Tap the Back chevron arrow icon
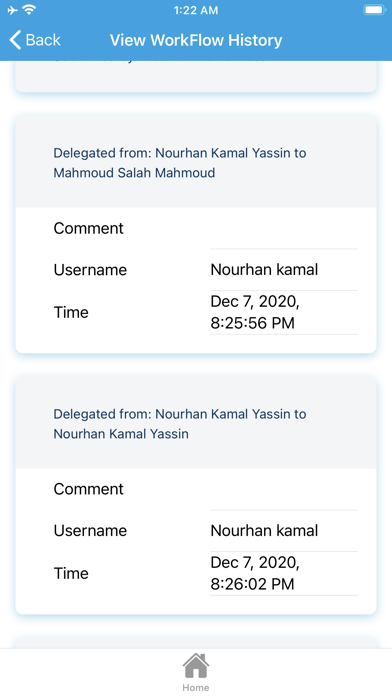This screenshot has height=696, width=392. pos(15,40)
